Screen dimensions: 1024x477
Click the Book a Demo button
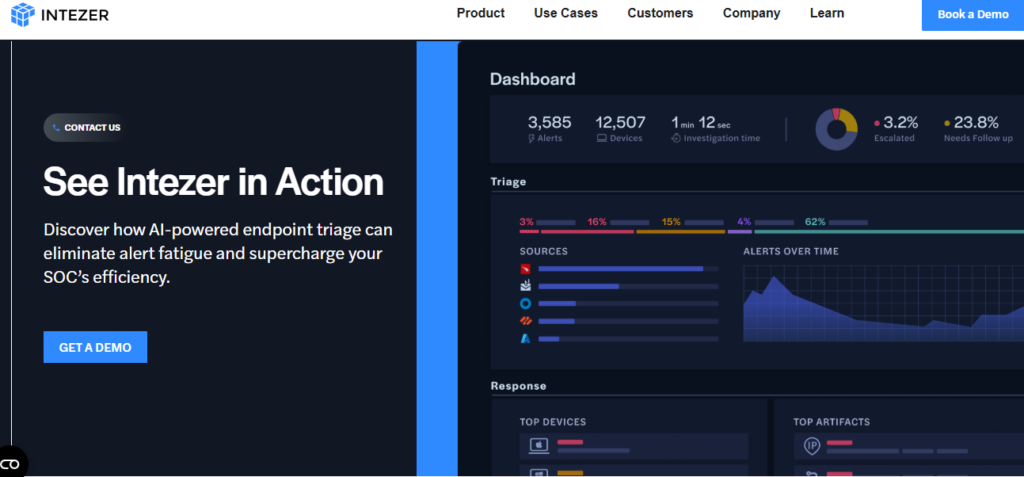click(x=972, y=14)
